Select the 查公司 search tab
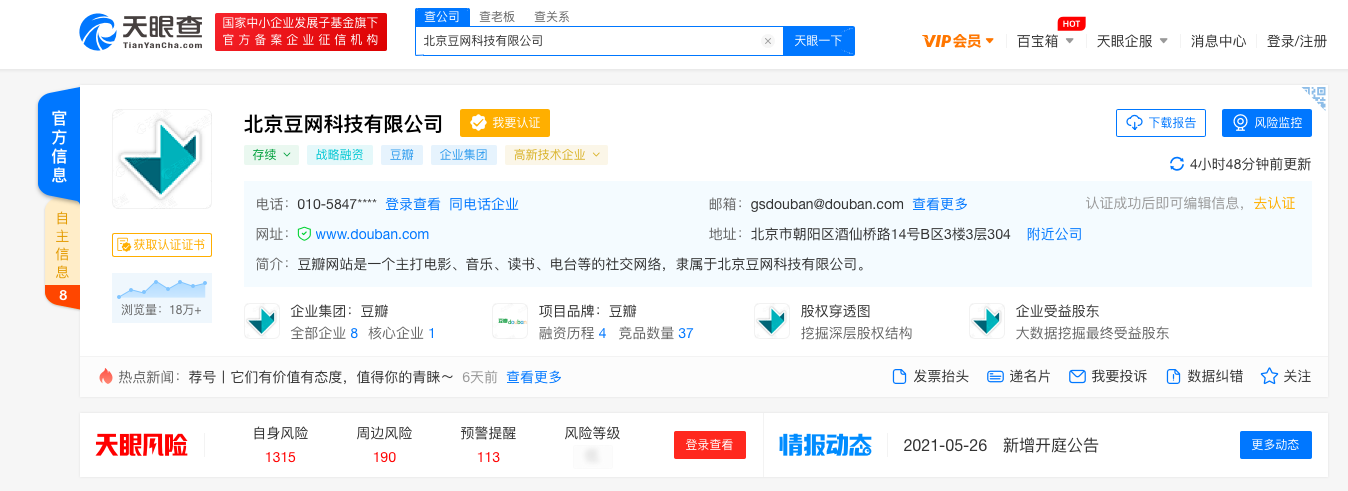The height and width of the screenshot is (491, 1348). pos(442,17)
